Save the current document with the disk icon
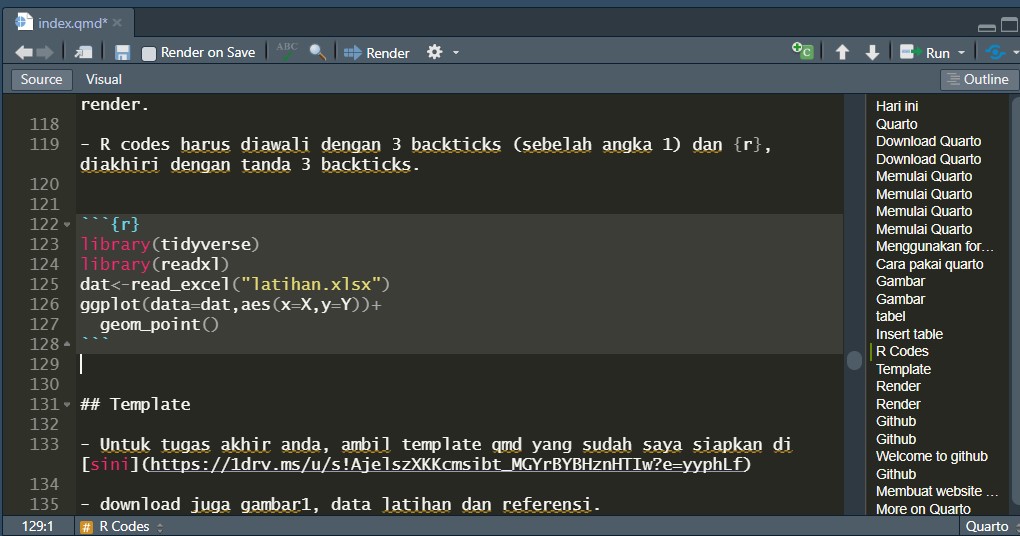Screen dimensions: 1020x536 122,52
